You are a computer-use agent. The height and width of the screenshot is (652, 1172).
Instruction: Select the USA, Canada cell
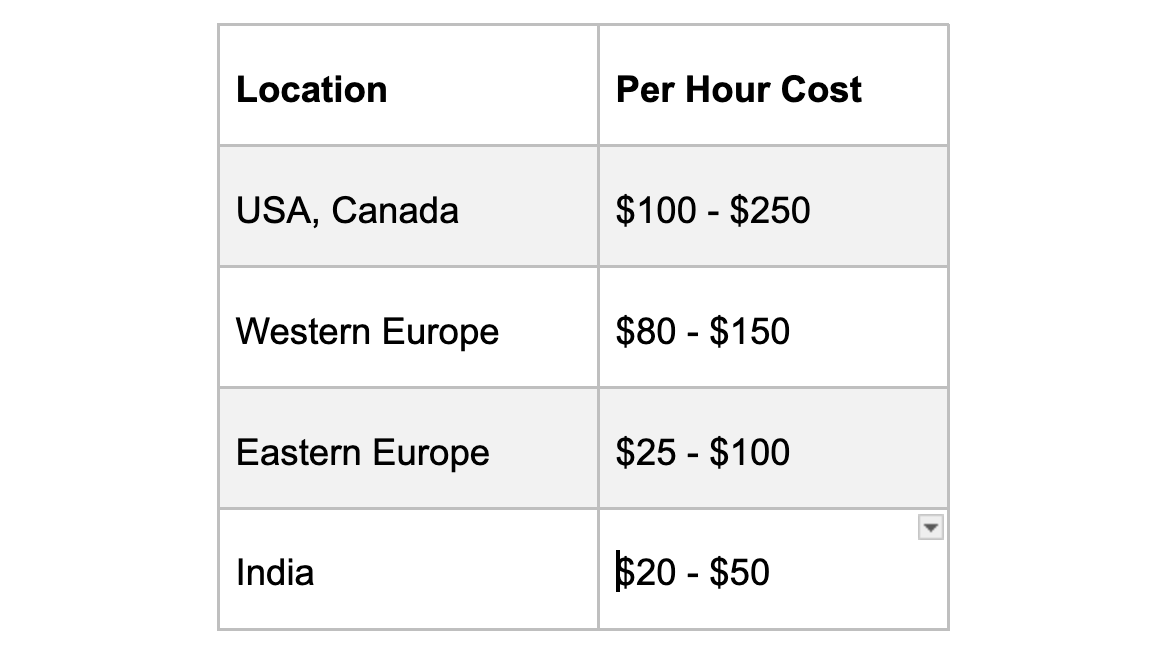click(x=408, y=206)
